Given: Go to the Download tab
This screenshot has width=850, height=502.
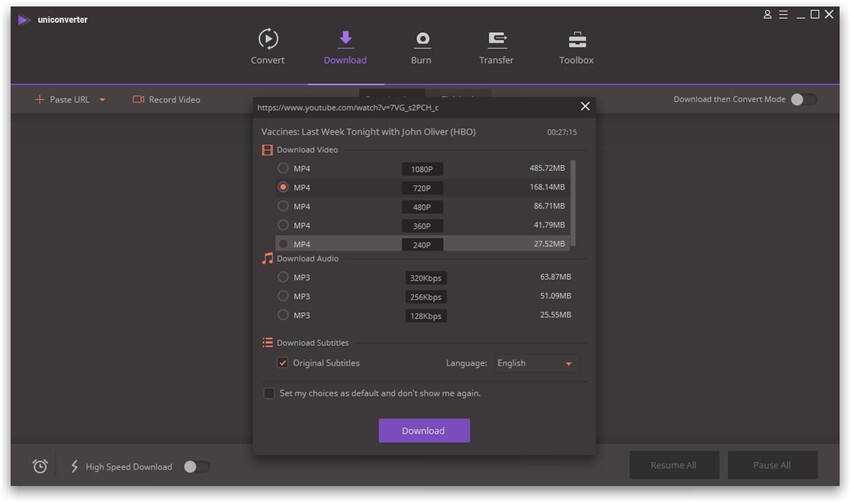Looking at the screenshot, I should pos(345,47).
